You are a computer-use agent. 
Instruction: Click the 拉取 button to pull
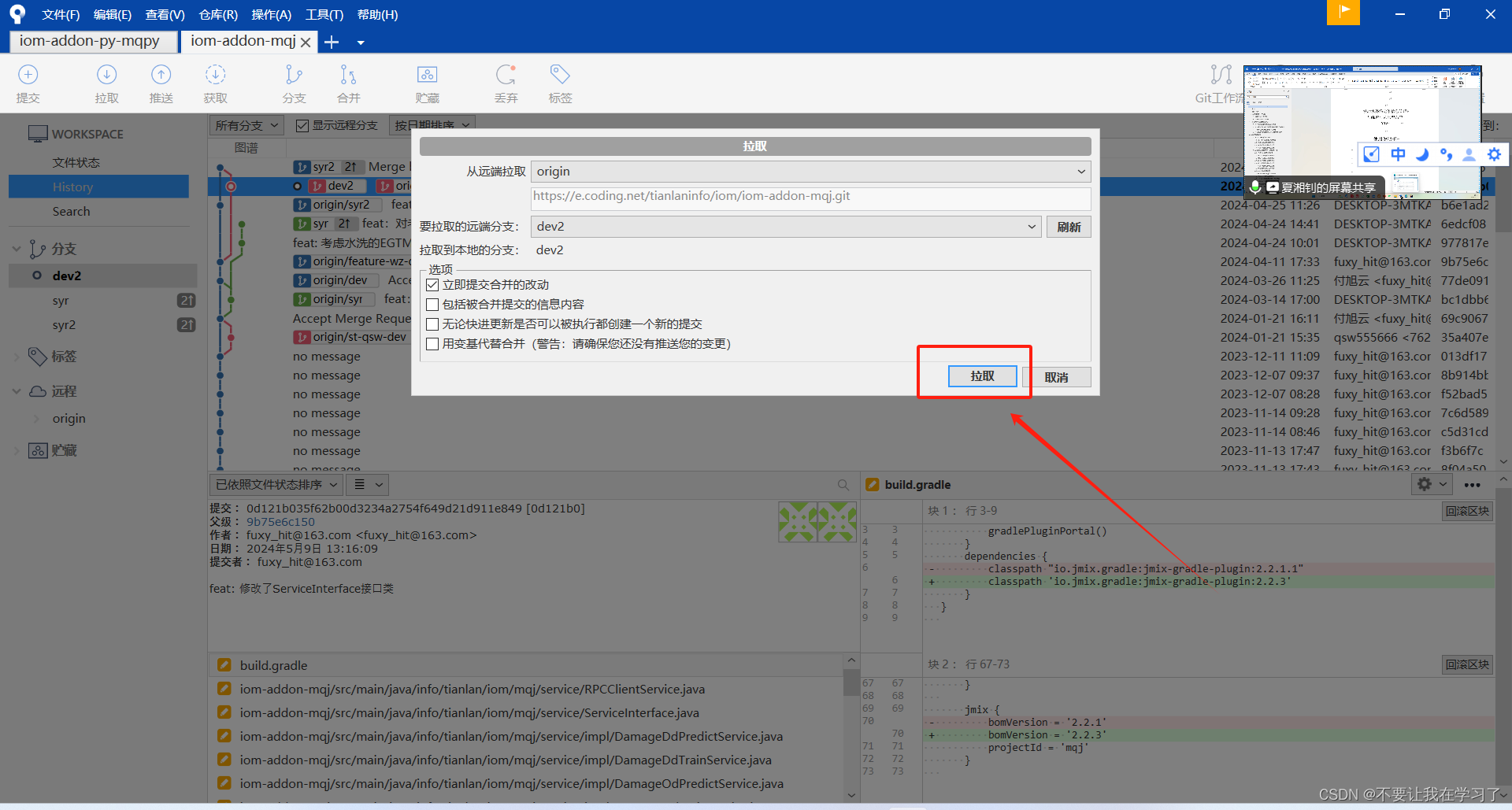tap(982, 375)
